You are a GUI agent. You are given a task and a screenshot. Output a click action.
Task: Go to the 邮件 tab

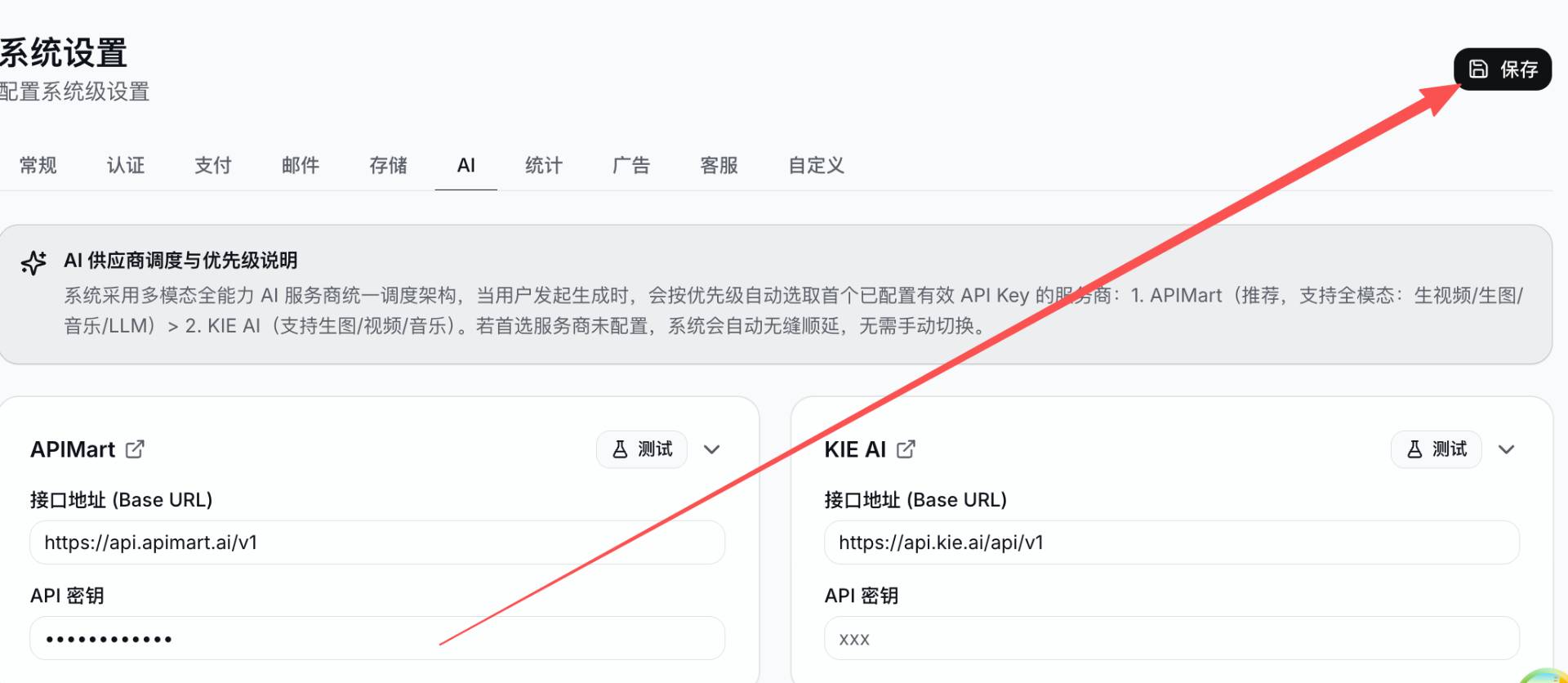301,166
